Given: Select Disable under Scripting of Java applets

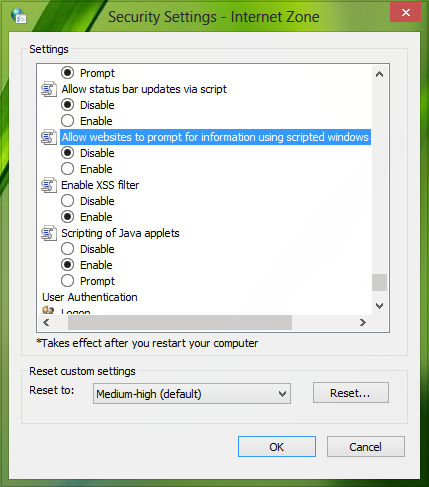Looking at the screenshot, I should (x=67, y=249).
